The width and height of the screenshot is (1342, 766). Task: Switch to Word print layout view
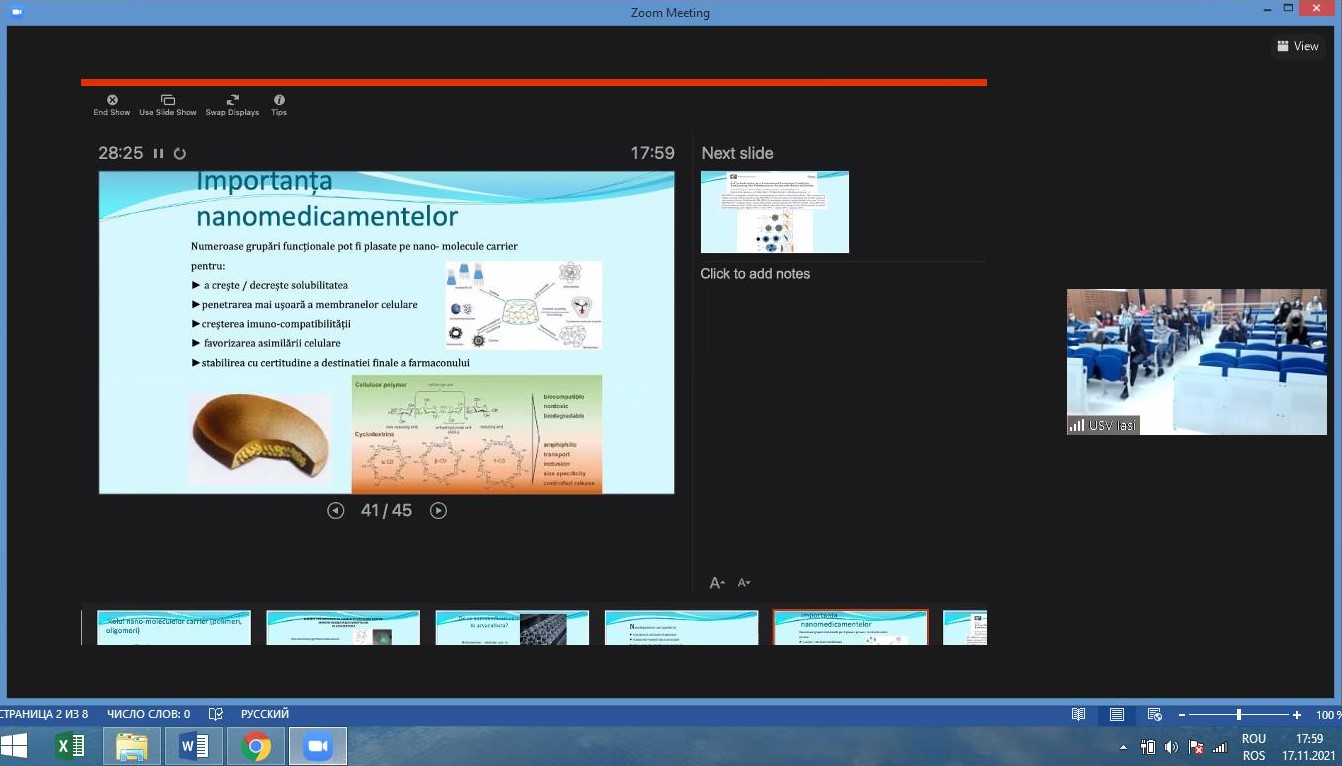click(1117, 714)
